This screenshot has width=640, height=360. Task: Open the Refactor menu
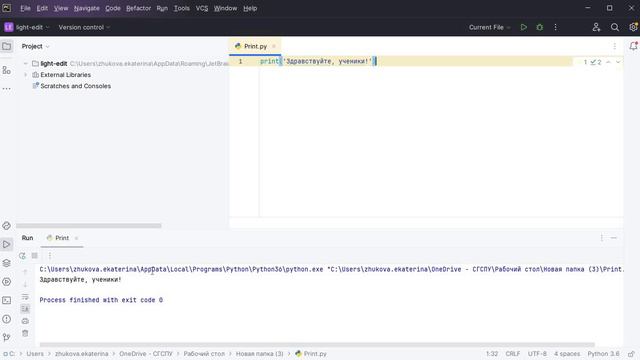[x=138, y=8]
